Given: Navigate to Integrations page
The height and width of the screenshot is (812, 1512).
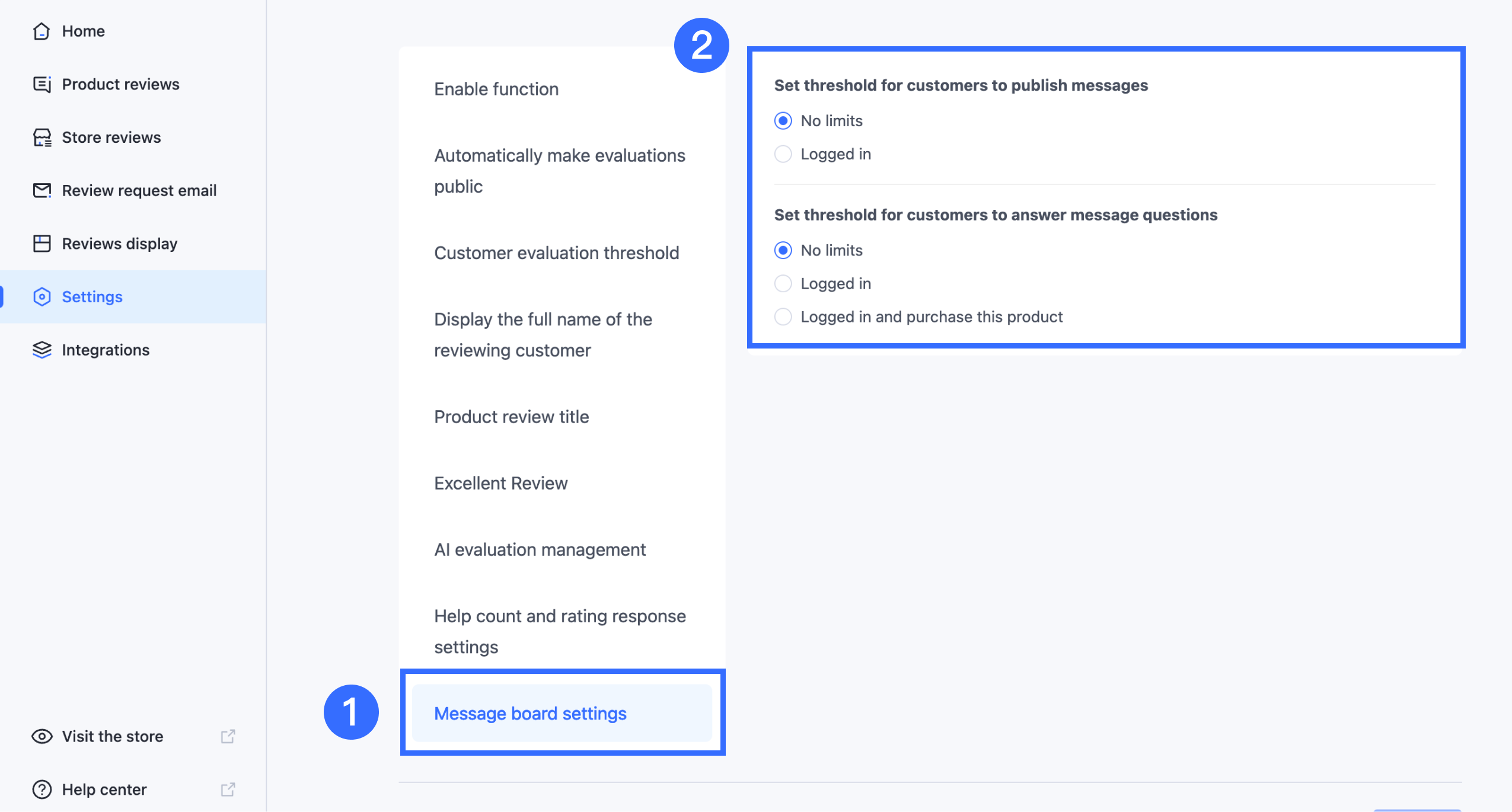Looking at the screenshot, I should [106, 350].
